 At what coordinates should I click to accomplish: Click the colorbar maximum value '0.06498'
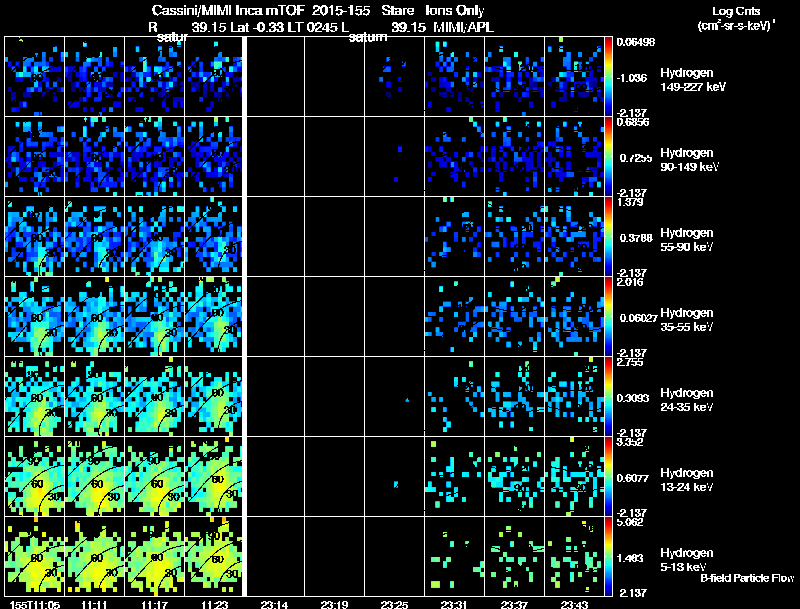(x=636, y=42)
